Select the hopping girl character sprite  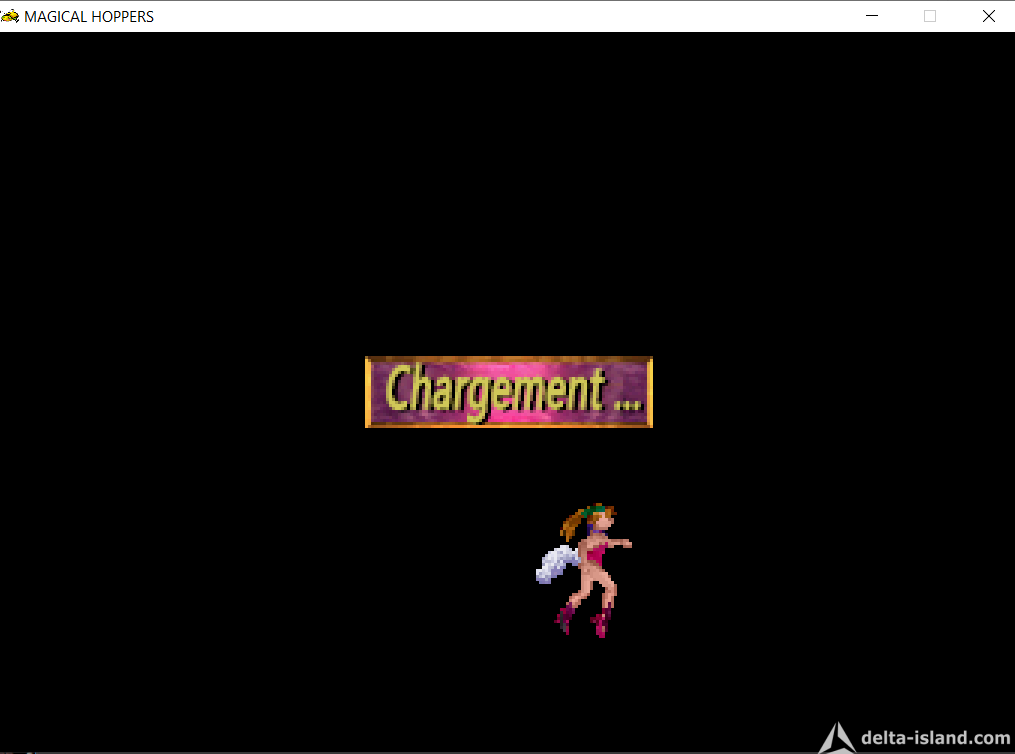584,570
